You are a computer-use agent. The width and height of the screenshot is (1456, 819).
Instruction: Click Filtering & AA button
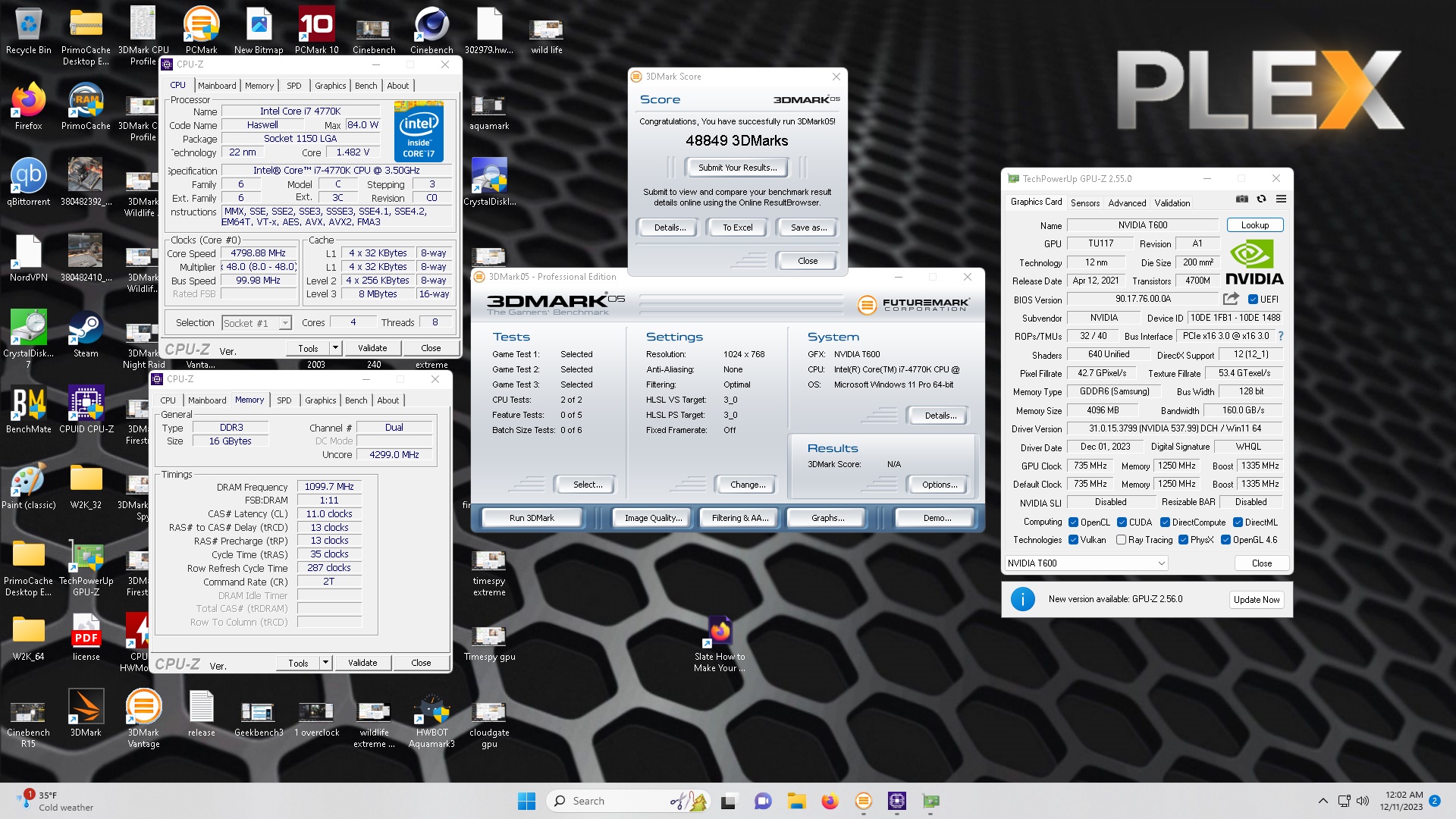[739, 518]
